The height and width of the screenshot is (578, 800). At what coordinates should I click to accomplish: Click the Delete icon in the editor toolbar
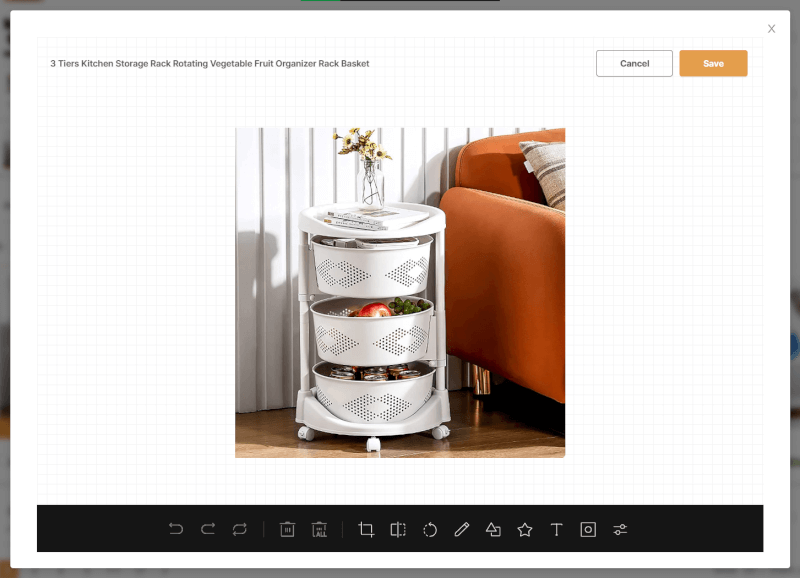(x=287, y=529)
